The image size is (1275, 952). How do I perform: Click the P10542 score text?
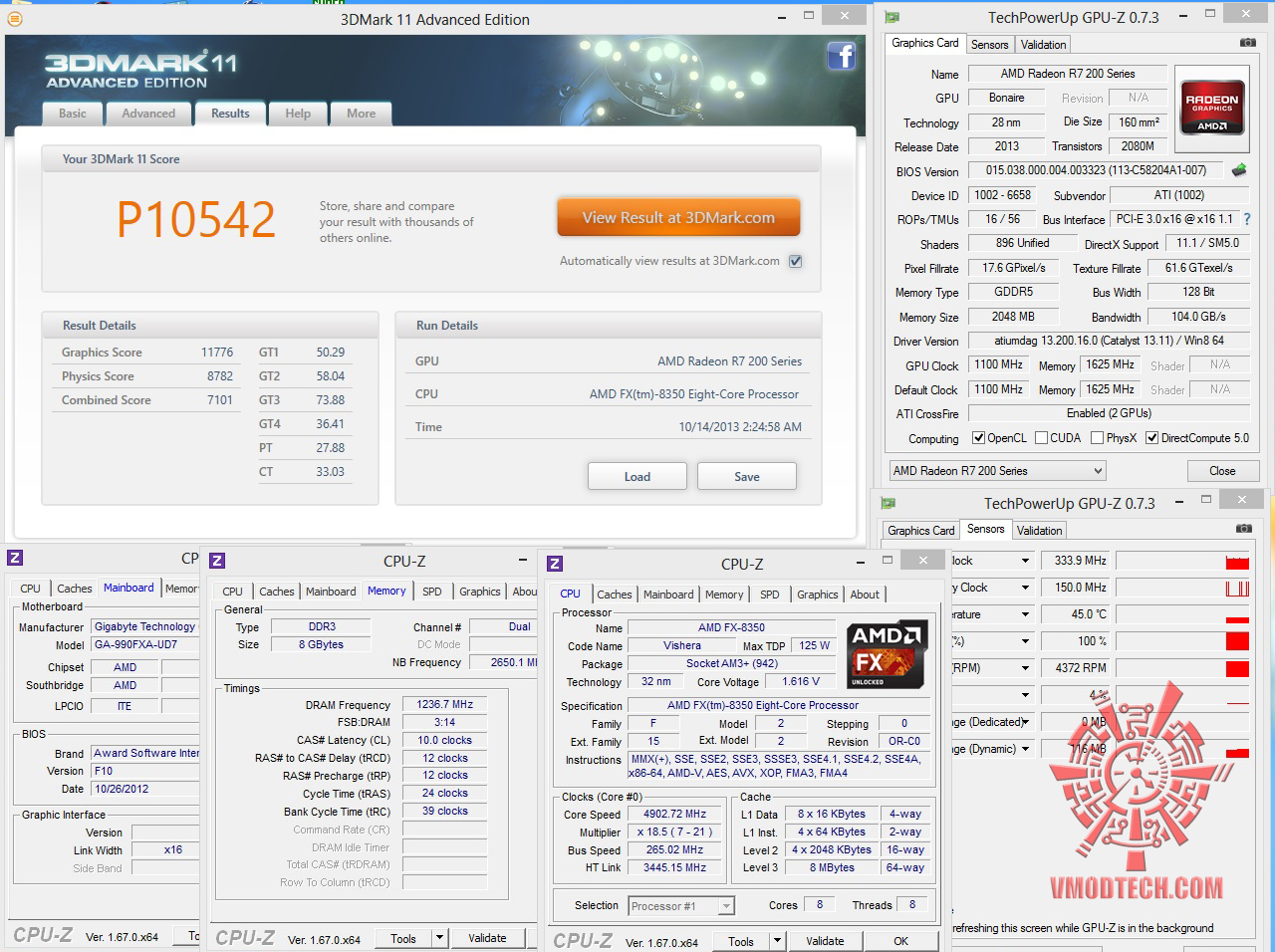point(196,219)
